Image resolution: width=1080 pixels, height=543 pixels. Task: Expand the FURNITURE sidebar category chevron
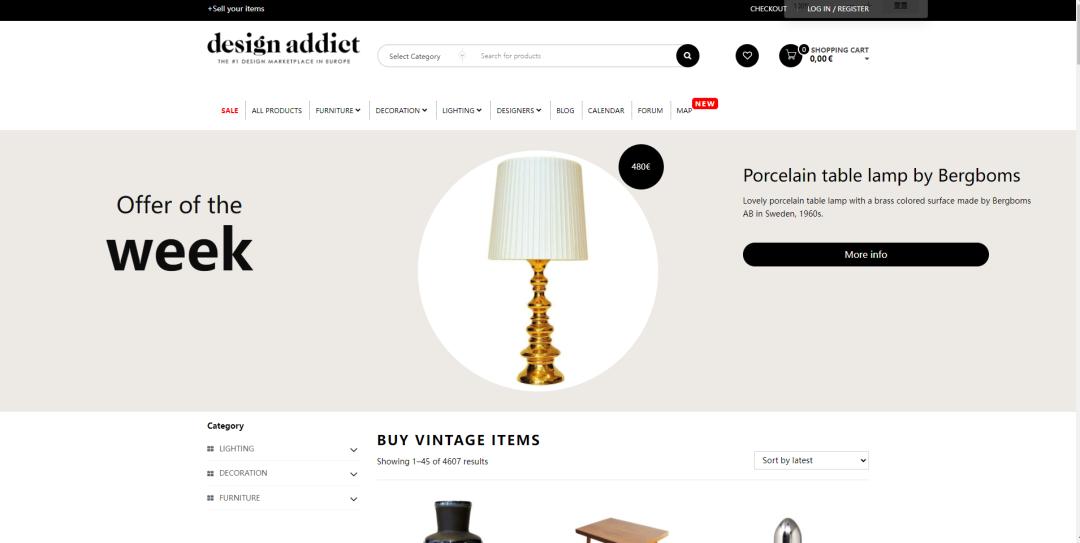point(353,499)
